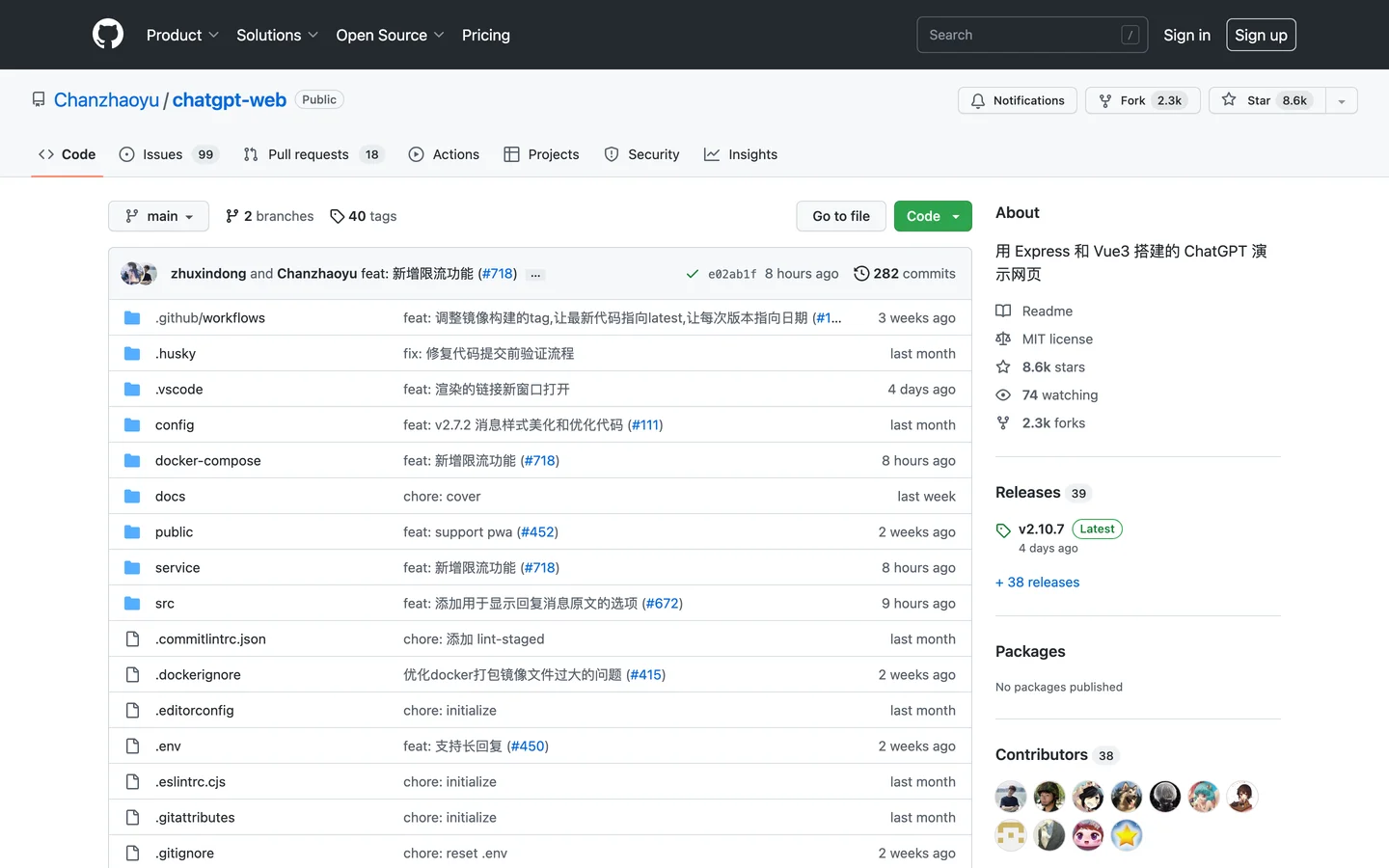
Task: Click the eye icon next to 74 watching
Action: click(1003, 394)
